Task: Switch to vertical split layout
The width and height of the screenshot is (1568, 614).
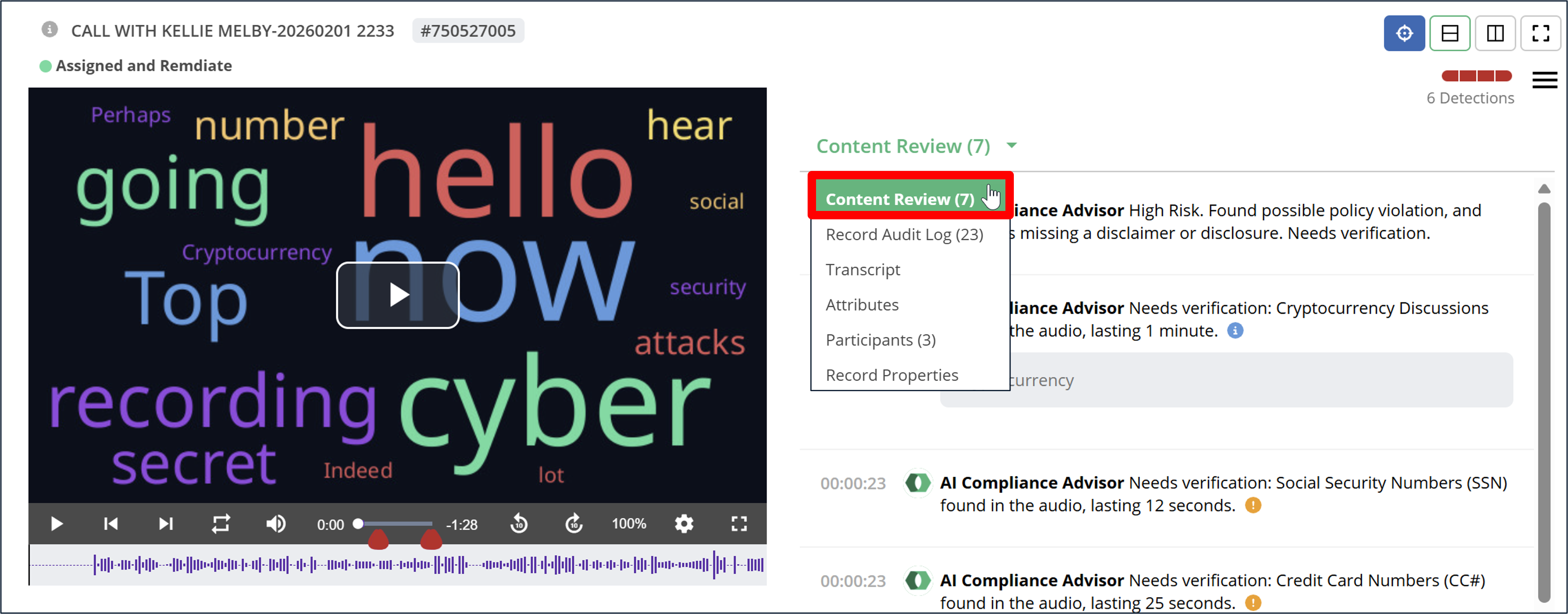Action: click(x=1495, y=33)
